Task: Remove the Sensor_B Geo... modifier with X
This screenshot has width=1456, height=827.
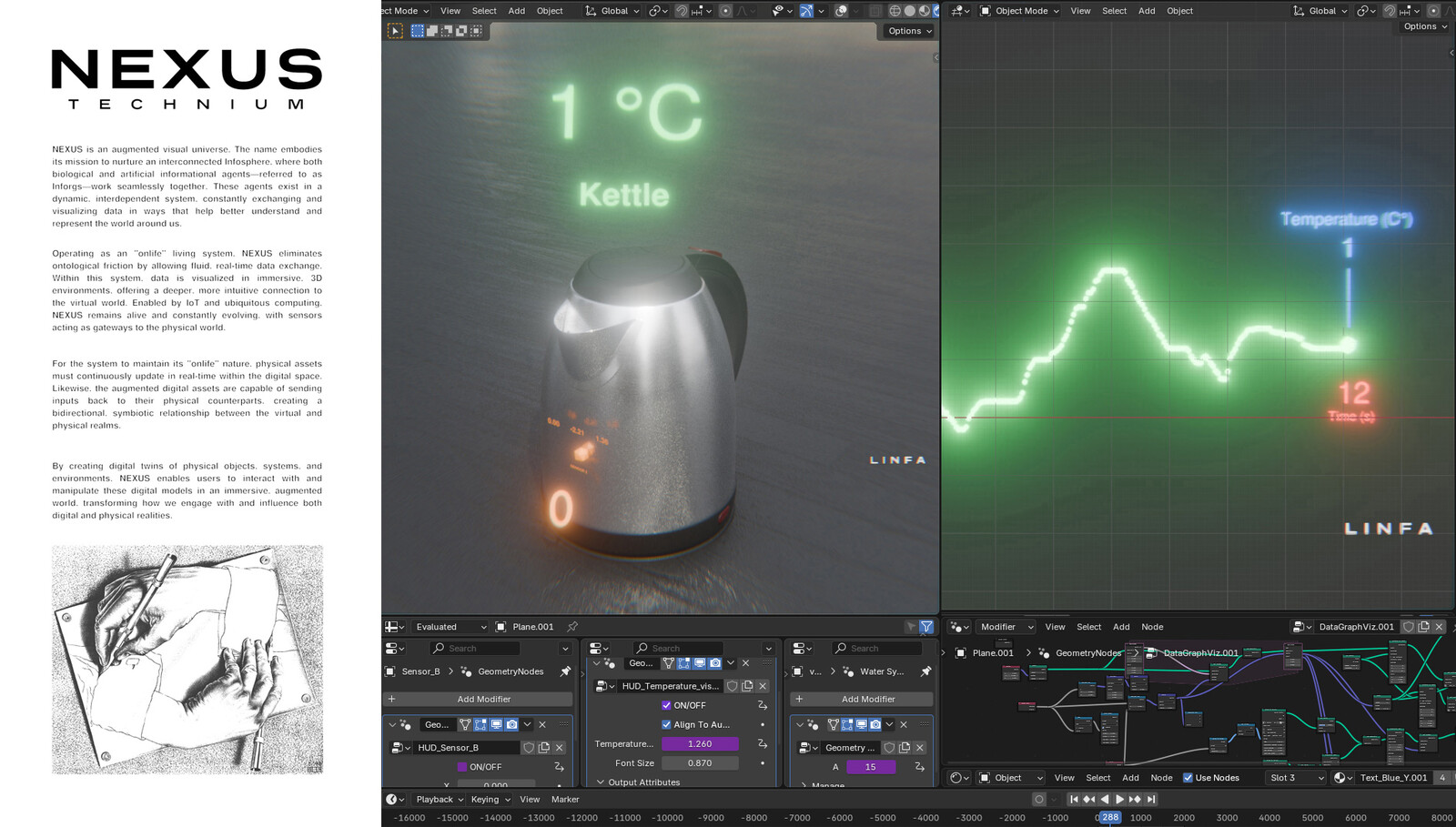Action: point(542,724)
